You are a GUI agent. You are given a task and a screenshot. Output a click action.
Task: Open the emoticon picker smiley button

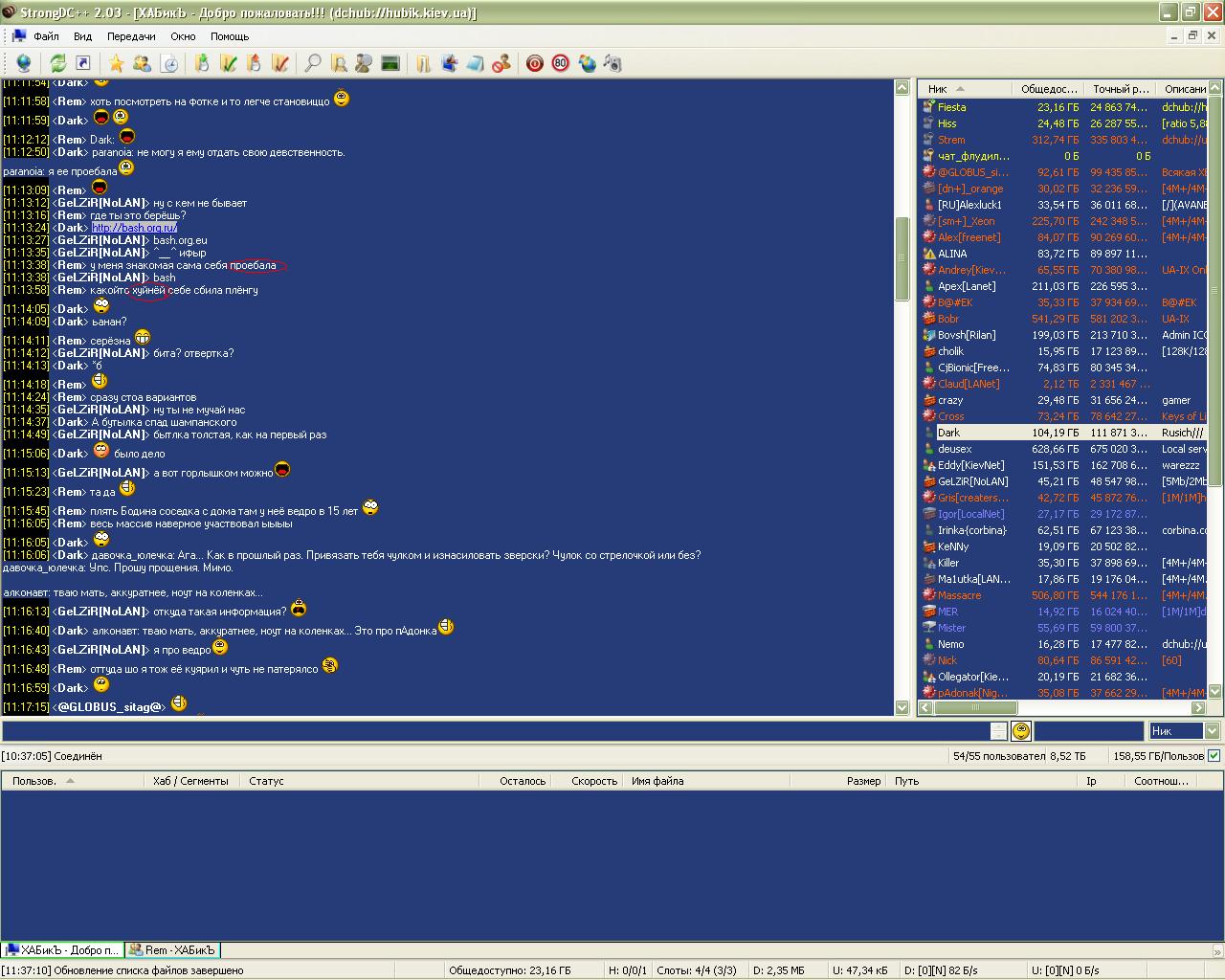[1021, 731]
